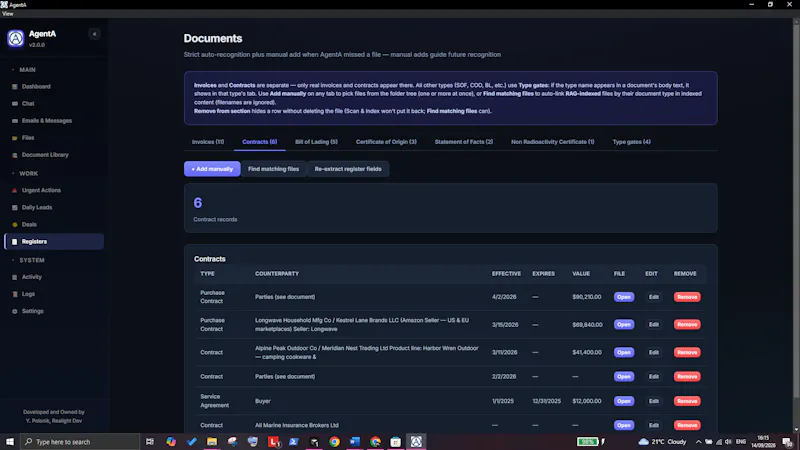800x450 pixels.
Task: Remove the Alpine Peak Outdoor contract
Action: (687, 353)
